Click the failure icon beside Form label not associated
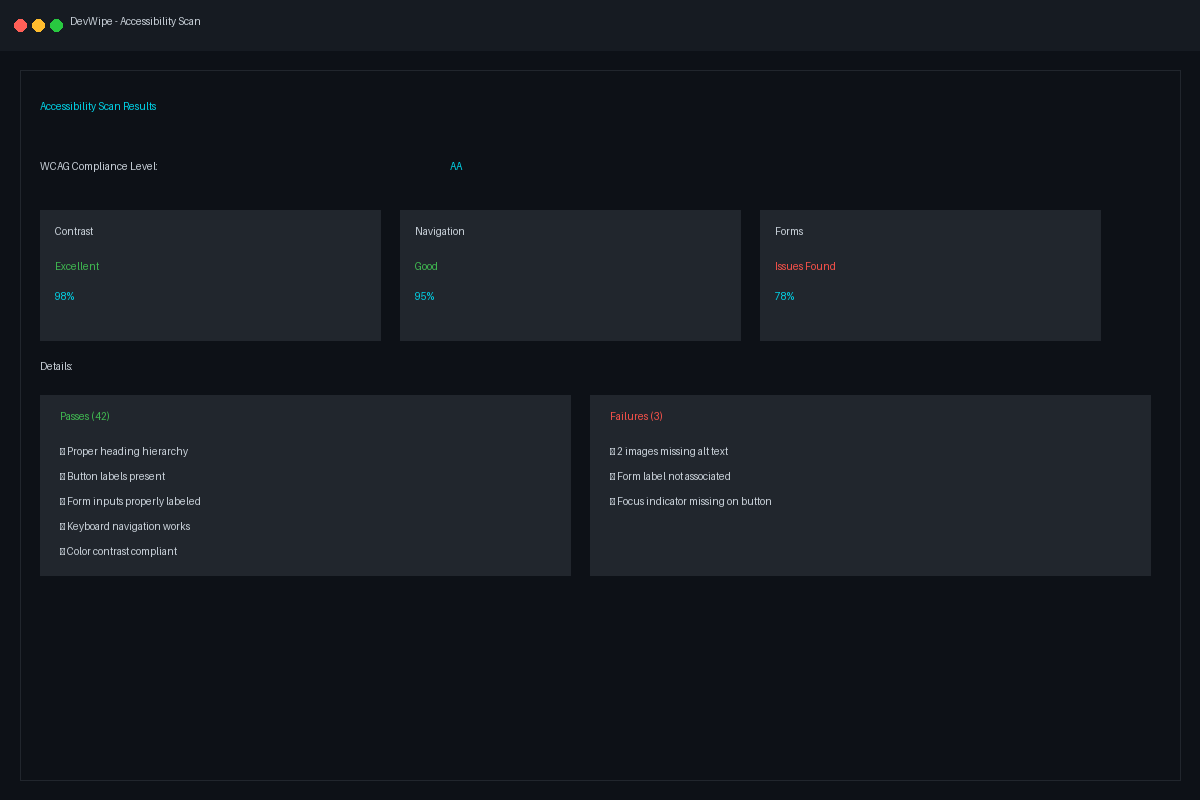1200x800 pixels. (x=612, y=476)
